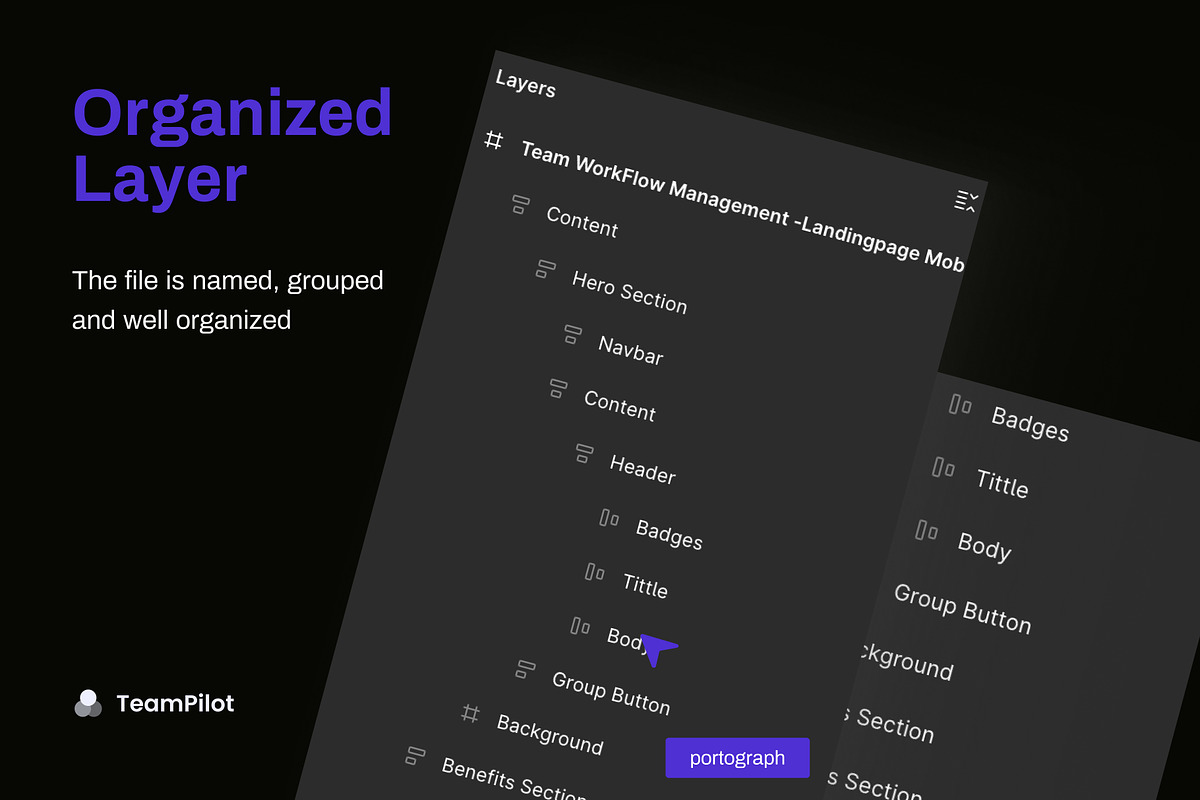Screen dimensions: 1200x800
Task: Click the Background layer's frame icon
Action: click(470, 713)
